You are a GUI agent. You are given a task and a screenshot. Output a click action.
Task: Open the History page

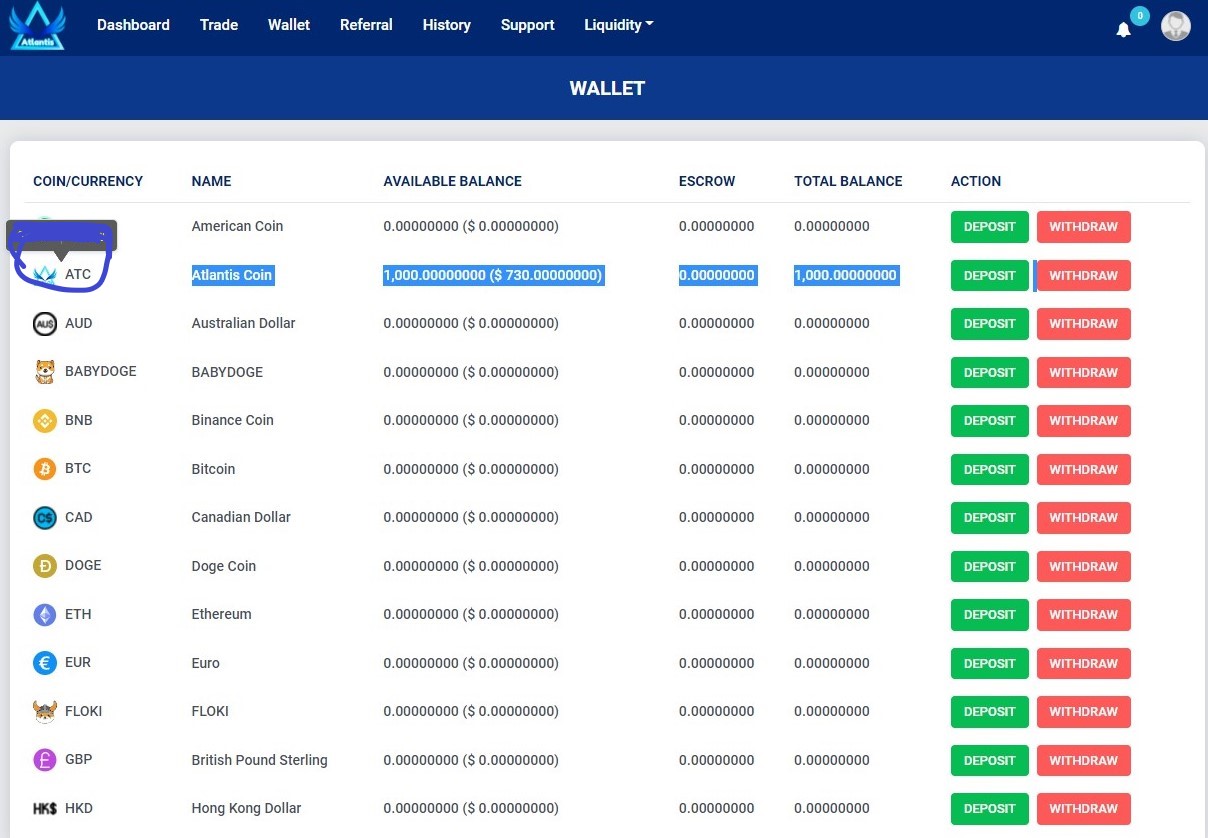446,25
